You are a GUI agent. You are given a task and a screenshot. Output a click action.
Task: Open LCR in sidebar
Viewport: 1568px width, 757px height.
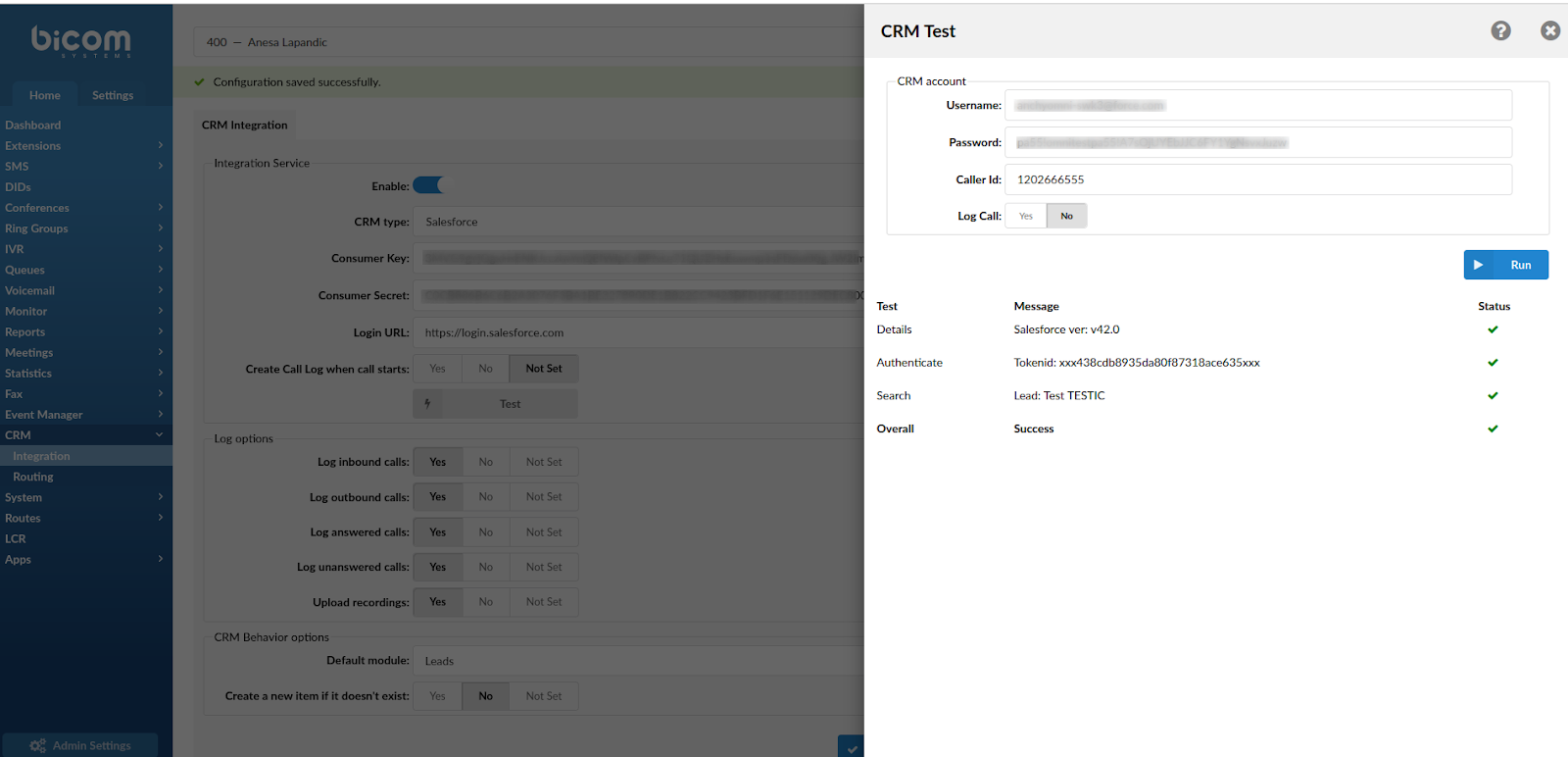click(84, 539)
